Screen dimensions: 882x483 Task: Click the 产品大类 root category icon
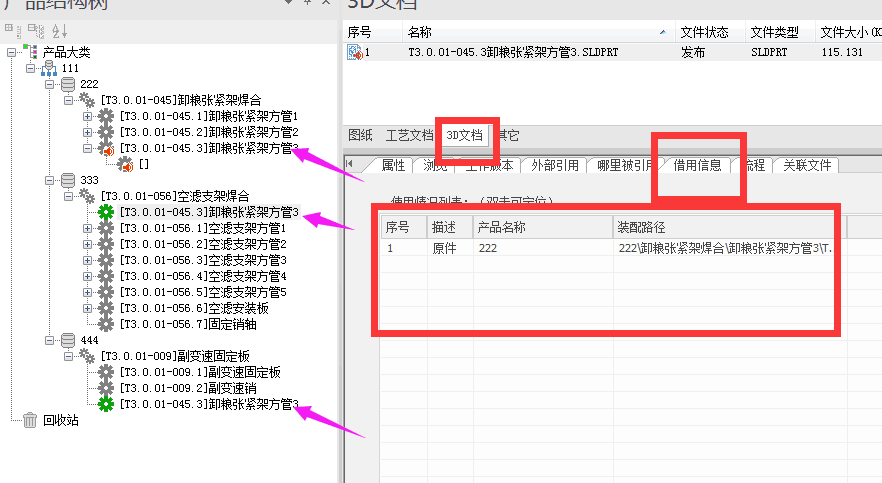[31, 52]
